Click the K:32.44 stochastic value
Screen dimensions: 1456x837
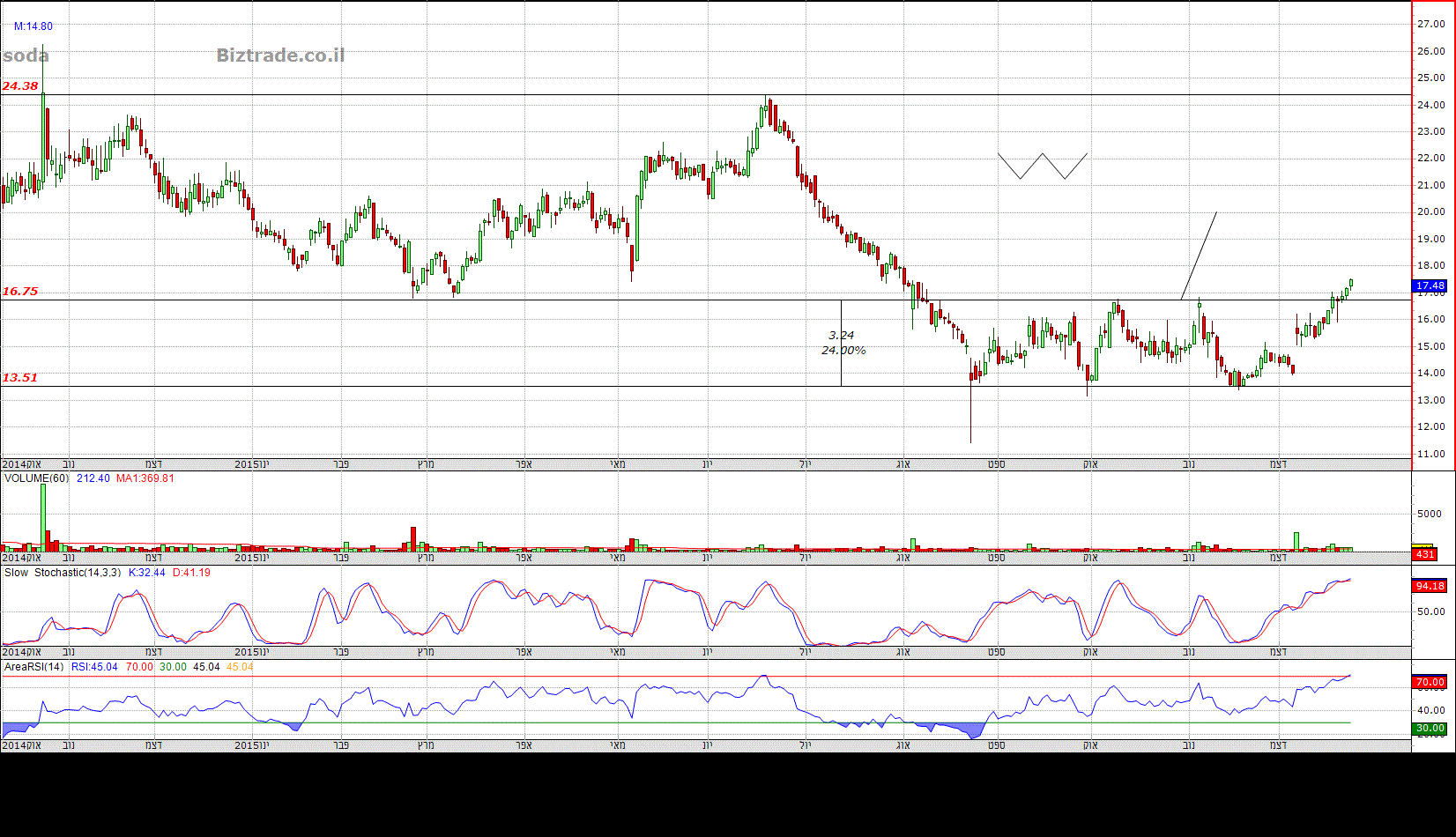[x=146, y=573]
